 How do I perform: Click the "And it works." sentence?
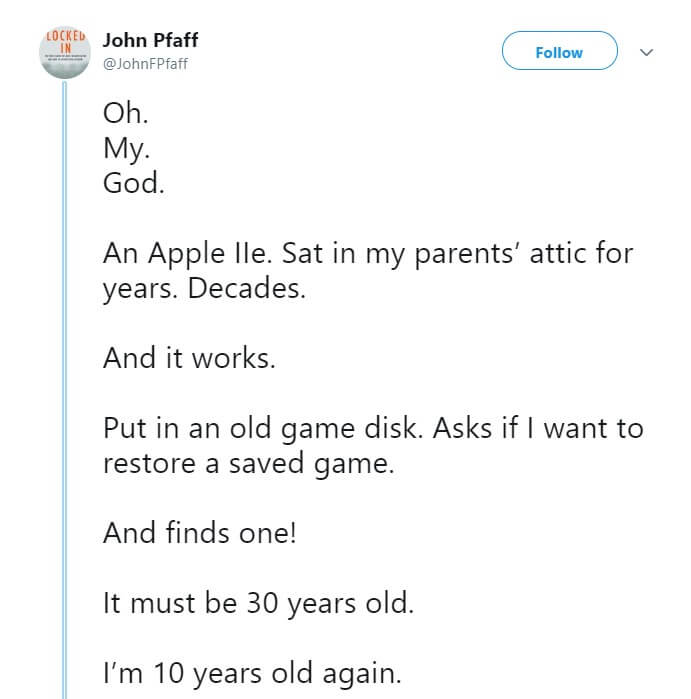[188, 358]
